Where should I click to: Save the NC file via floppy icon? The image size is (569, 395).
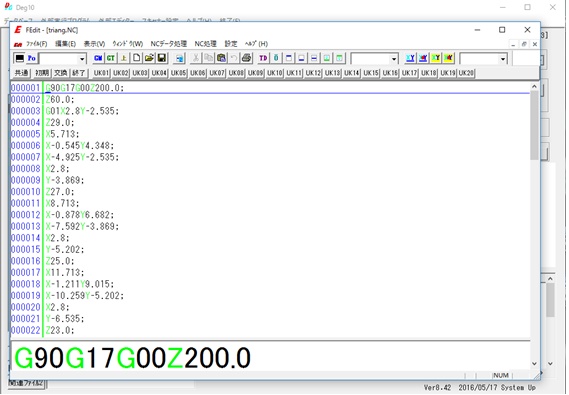point(162,58)
